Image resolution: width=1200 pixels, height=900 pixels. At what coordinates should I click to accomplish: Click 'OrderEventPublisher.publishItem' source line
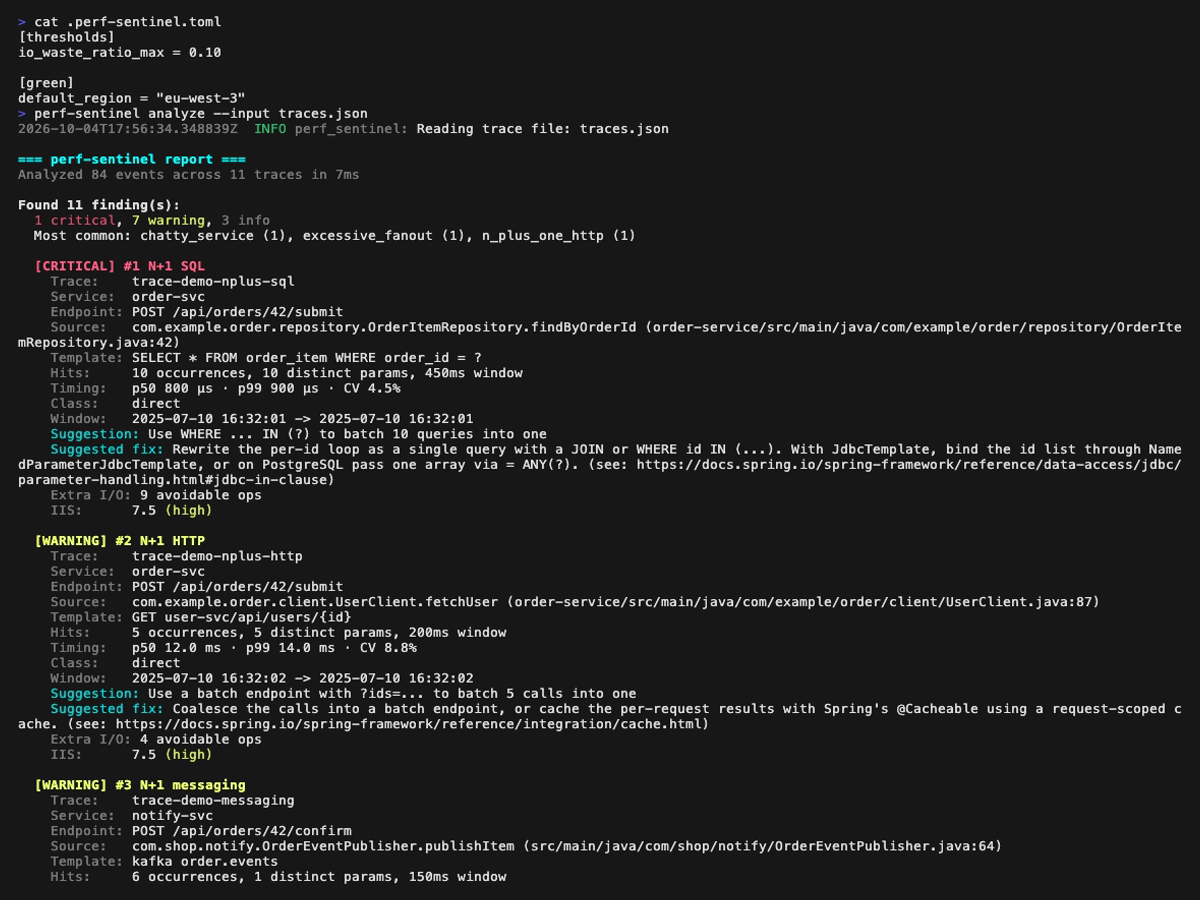click(566, 846)
